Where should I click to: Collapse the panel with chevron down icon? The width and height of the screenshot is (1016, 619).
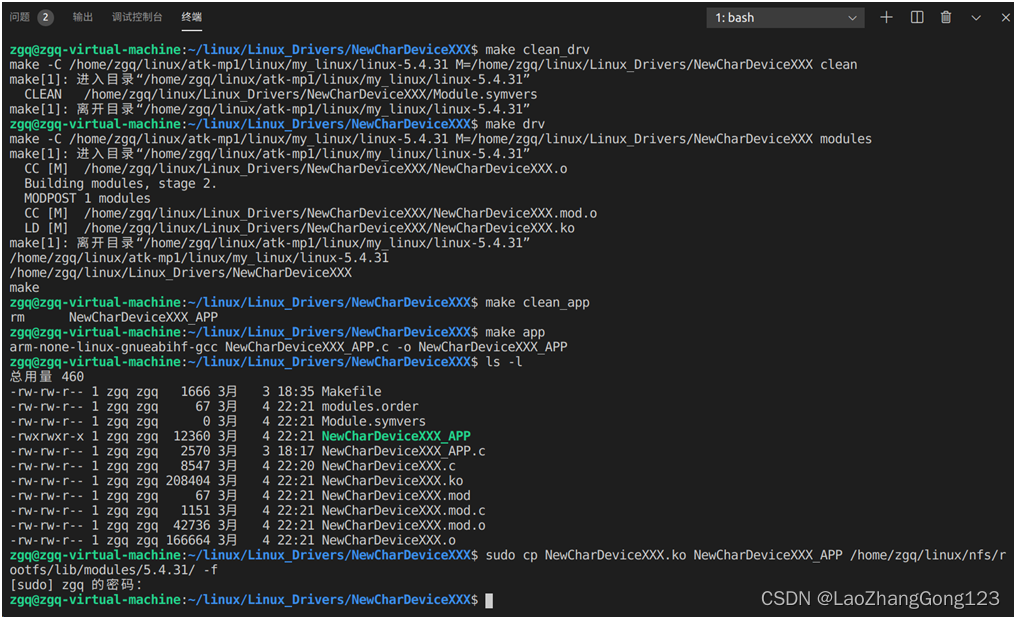point(976,17)
